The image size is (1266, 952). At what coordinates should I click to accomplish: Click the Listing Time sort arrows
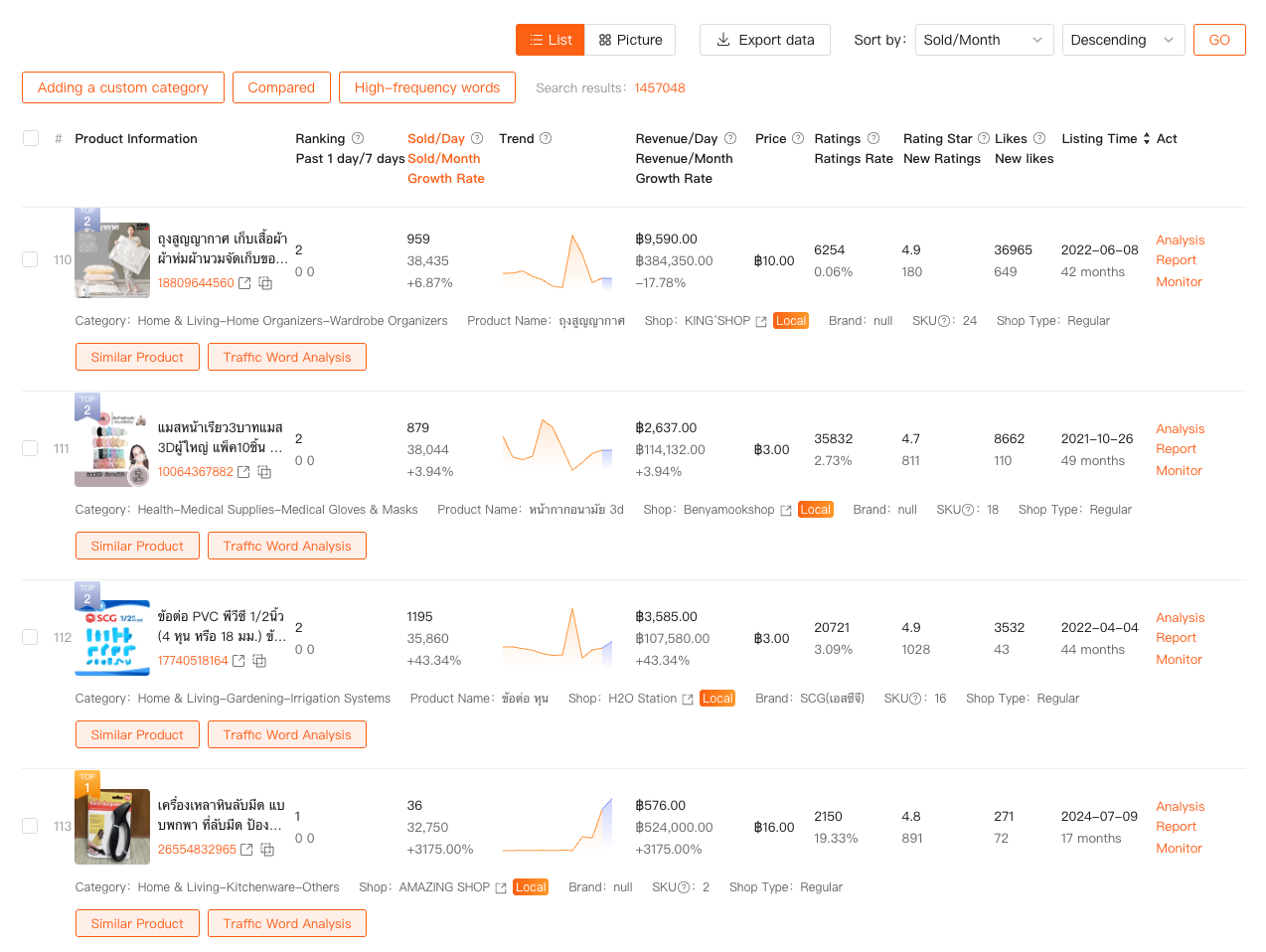click(1147, 138)
